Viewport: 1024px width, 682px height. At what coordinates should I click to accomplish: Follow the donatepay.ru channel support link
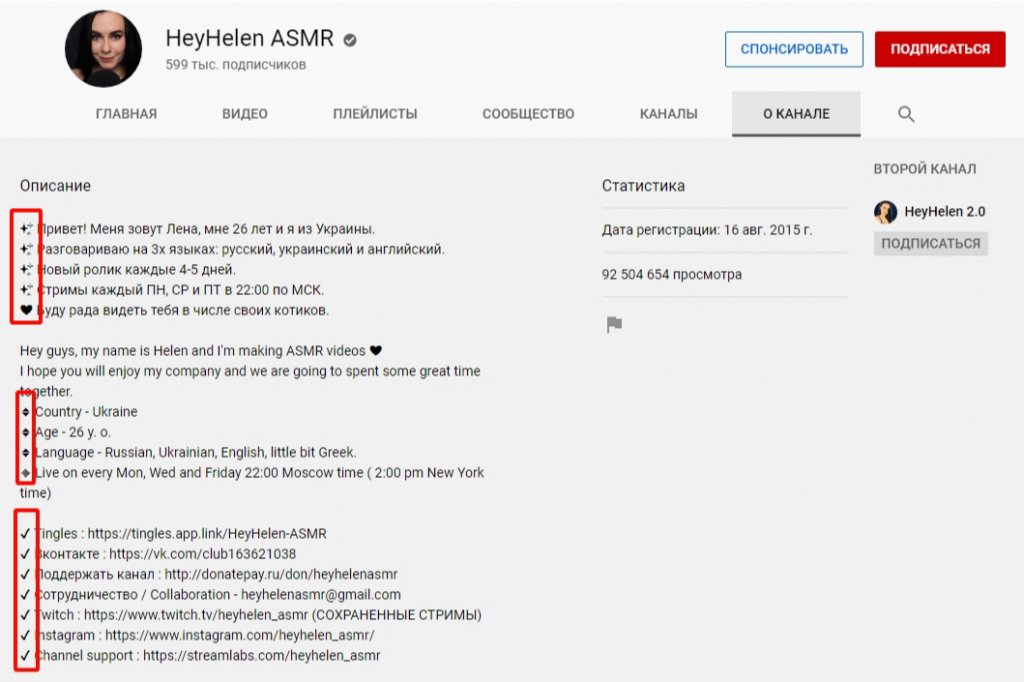point(283,574)
